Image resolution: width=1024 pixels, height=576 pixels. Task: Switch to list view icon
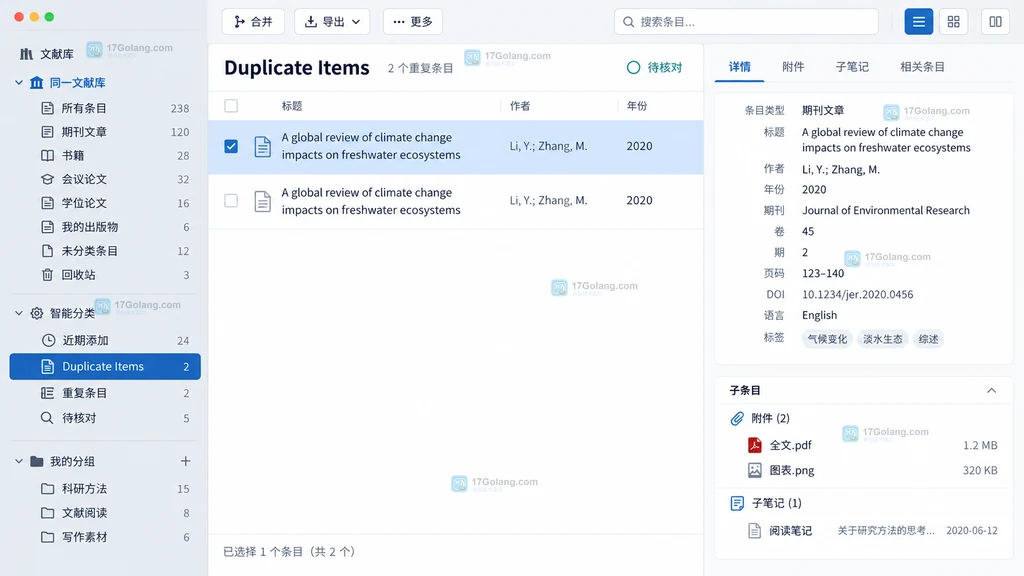pos(918,22)
